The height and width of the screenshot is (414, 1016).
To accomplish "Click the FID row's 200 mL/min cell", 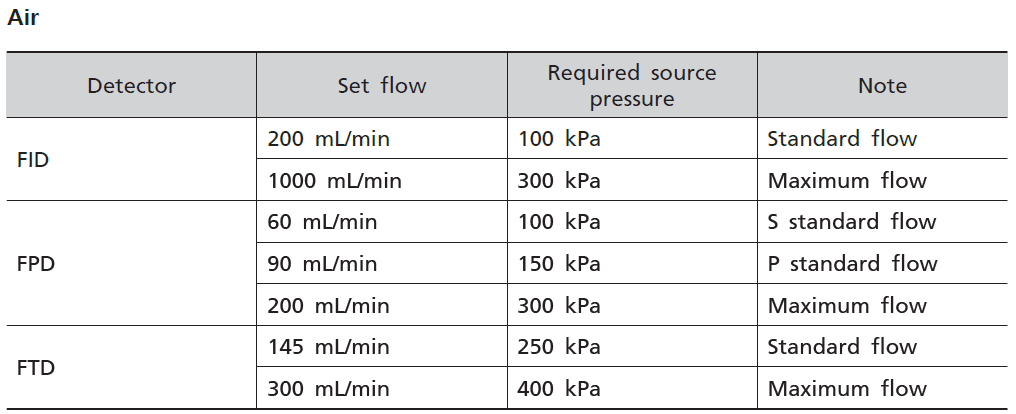I will tap(328, 139).
